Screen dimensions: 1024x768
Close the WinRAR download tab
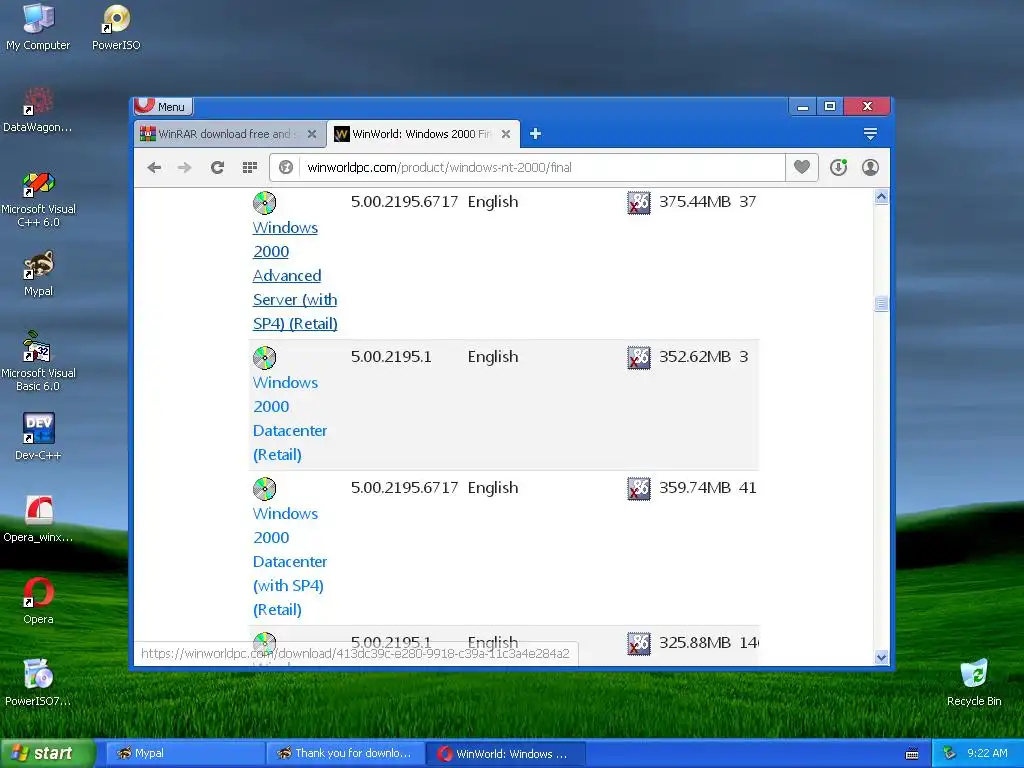pos(312,134)
